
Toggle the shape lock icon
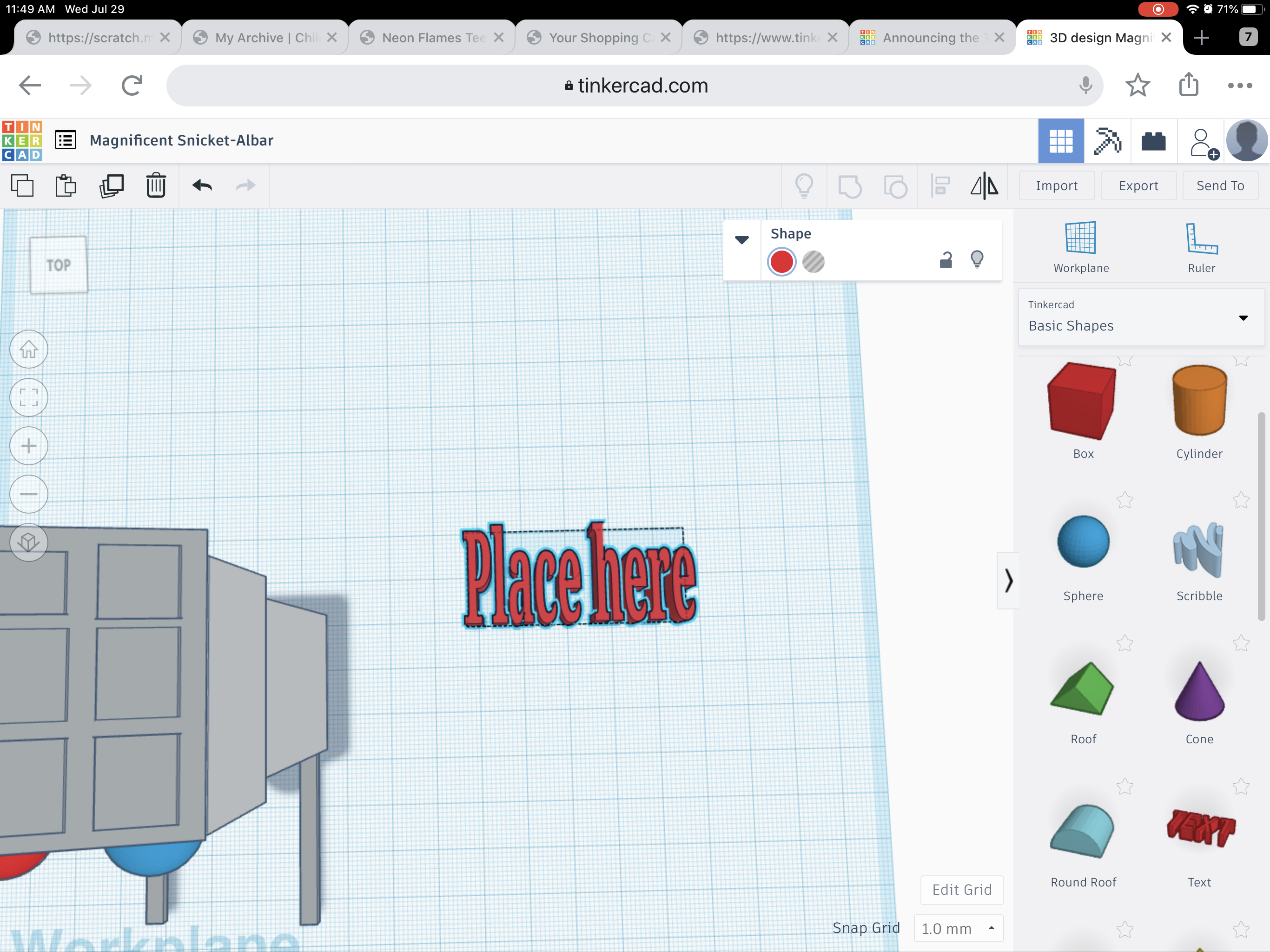pyautogui.click(x=946, y=261)
